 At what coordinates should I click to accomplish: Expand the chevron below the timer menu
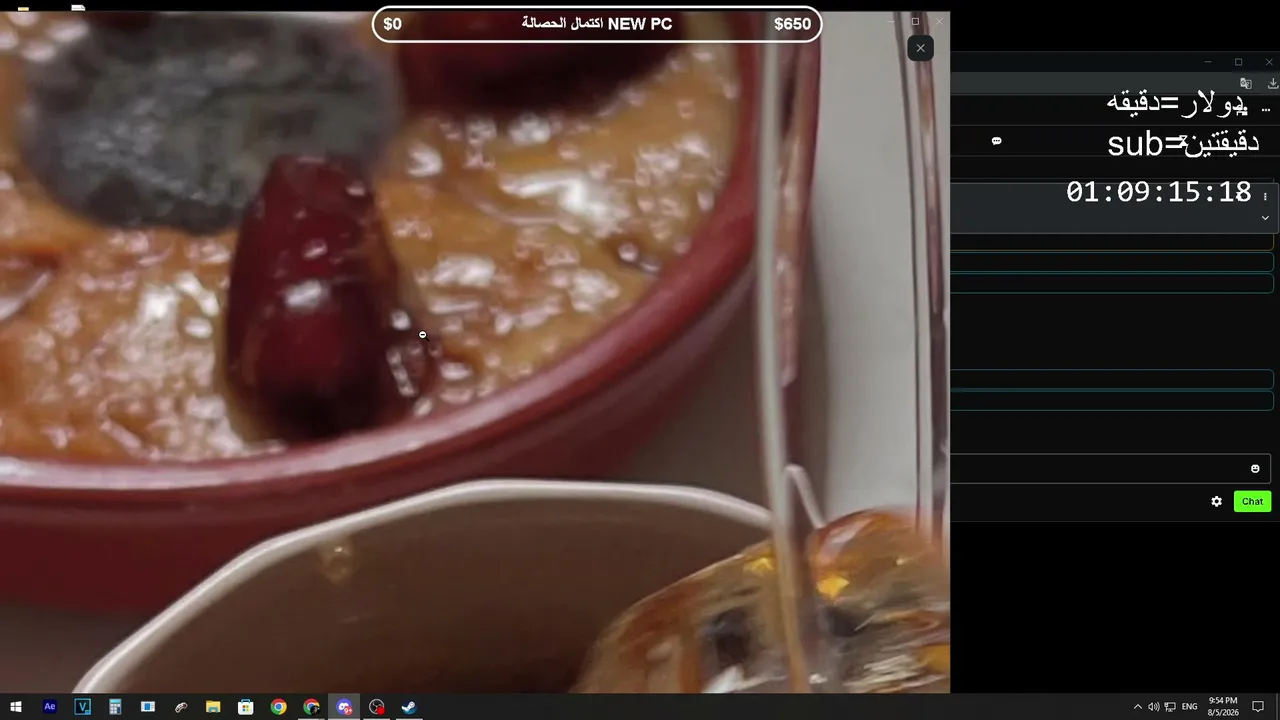tap(1265, 217)
